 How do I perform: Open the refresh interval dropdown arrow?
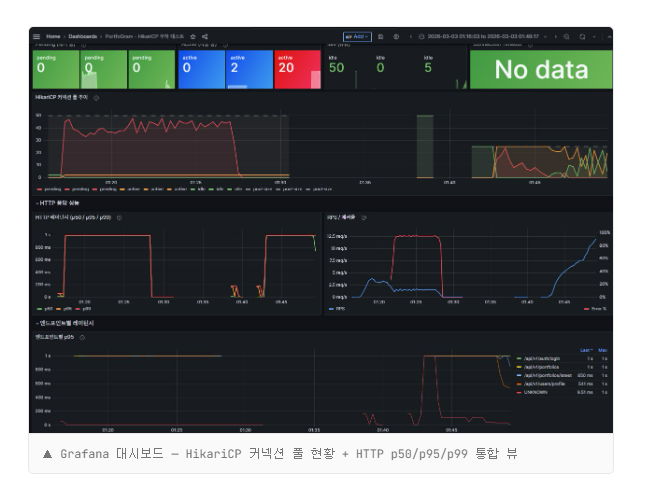pos(594,37)
